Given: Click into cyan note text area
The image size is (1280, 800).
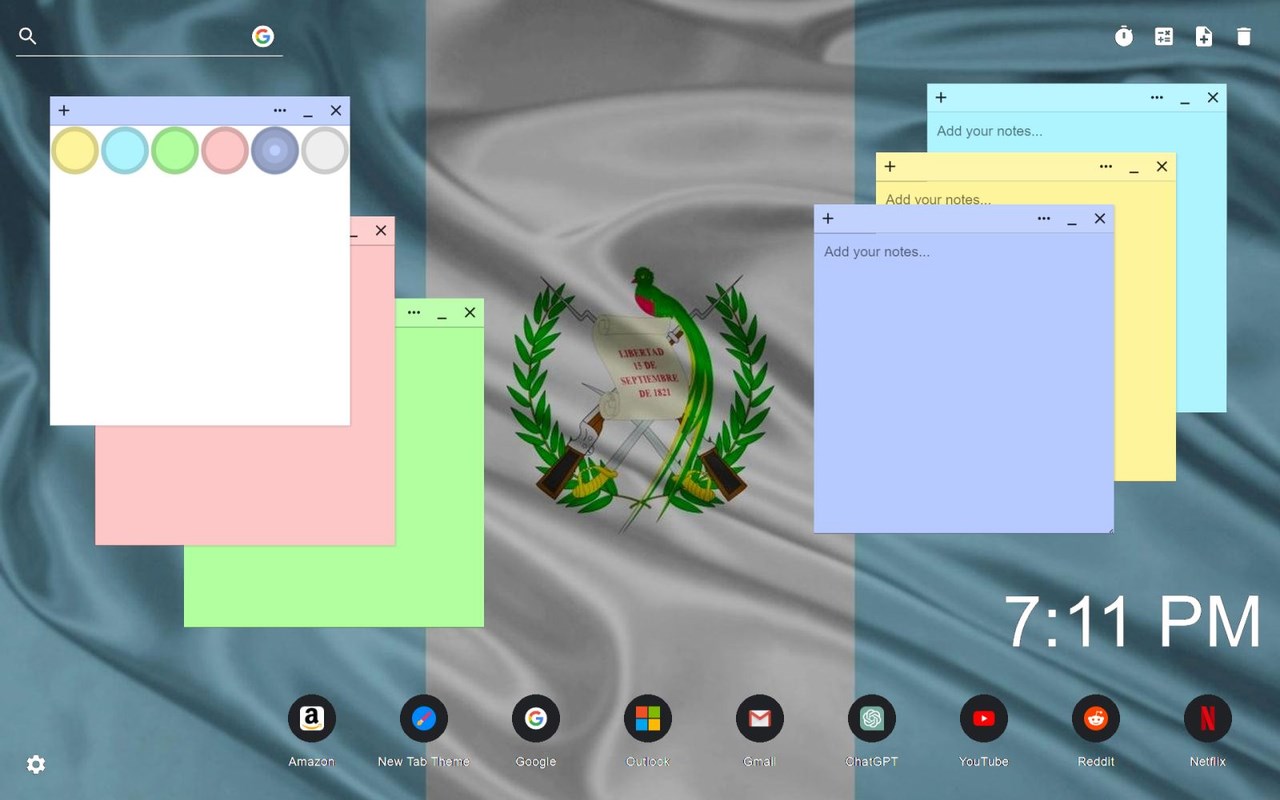Looking at the screenshot, I should 1076,131.
